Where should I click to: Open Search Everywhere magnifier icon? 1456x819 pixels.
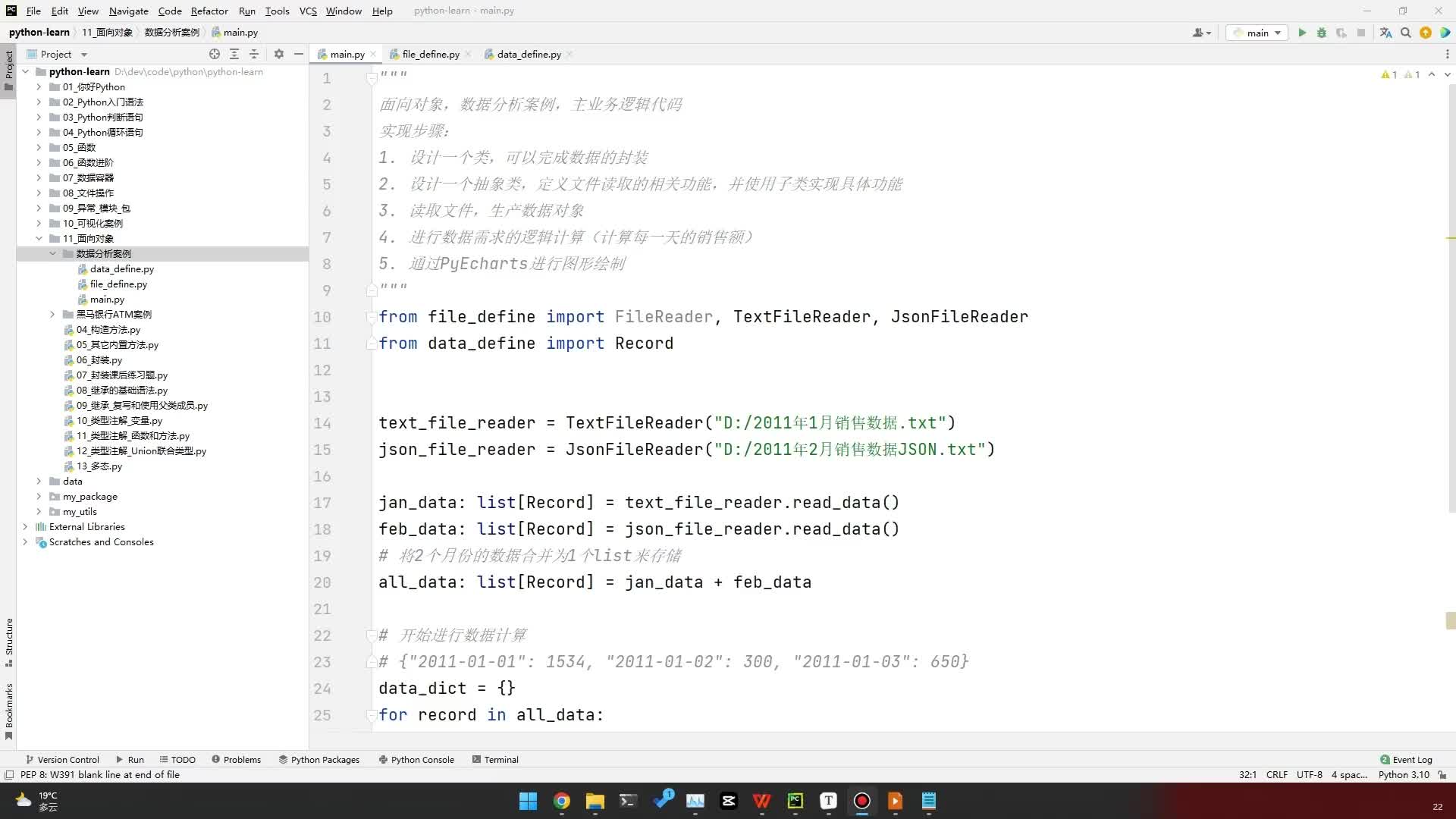pyautogui.click(x=1406, y=33)
